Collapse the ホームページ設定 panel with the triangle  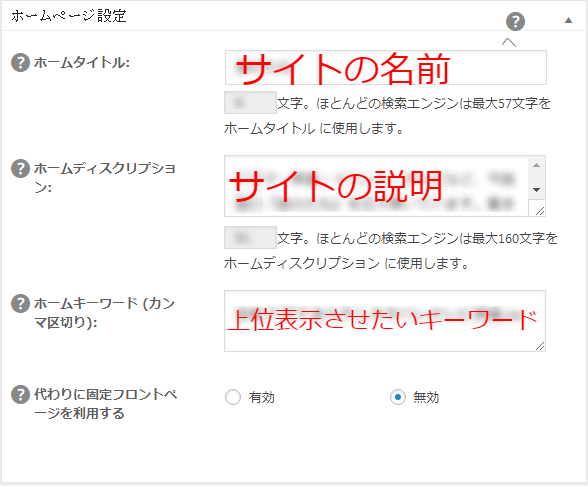pyautogui.click(x=568, y=20)
